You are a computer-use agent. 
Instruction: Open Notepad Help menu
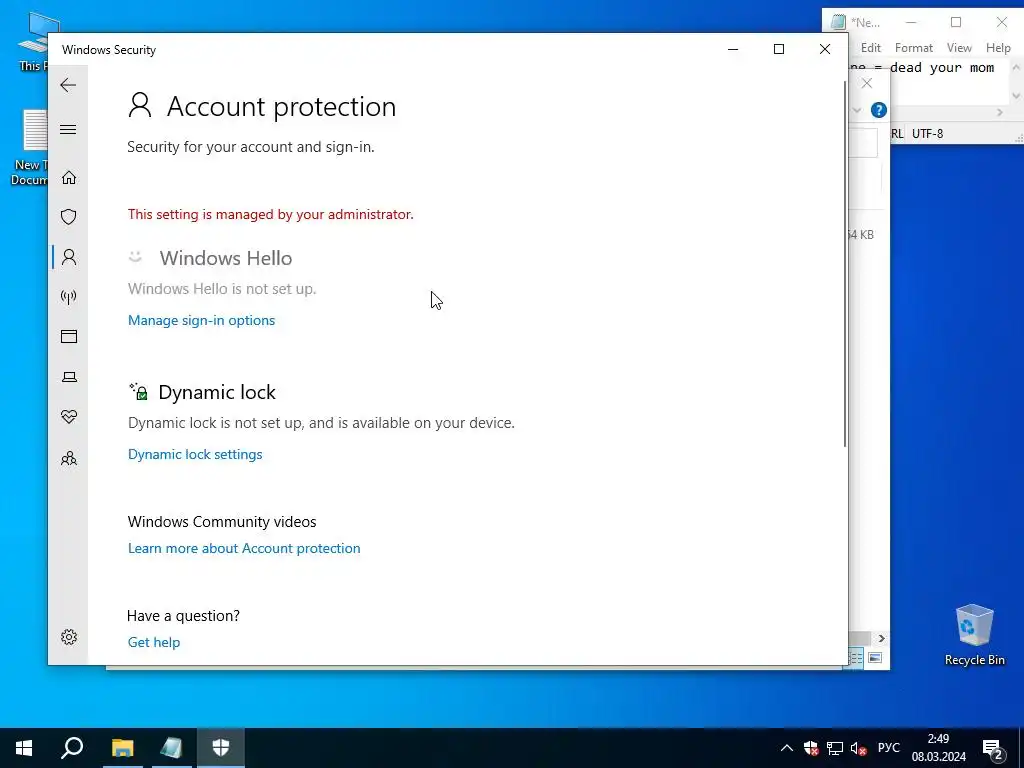(998, 48)
